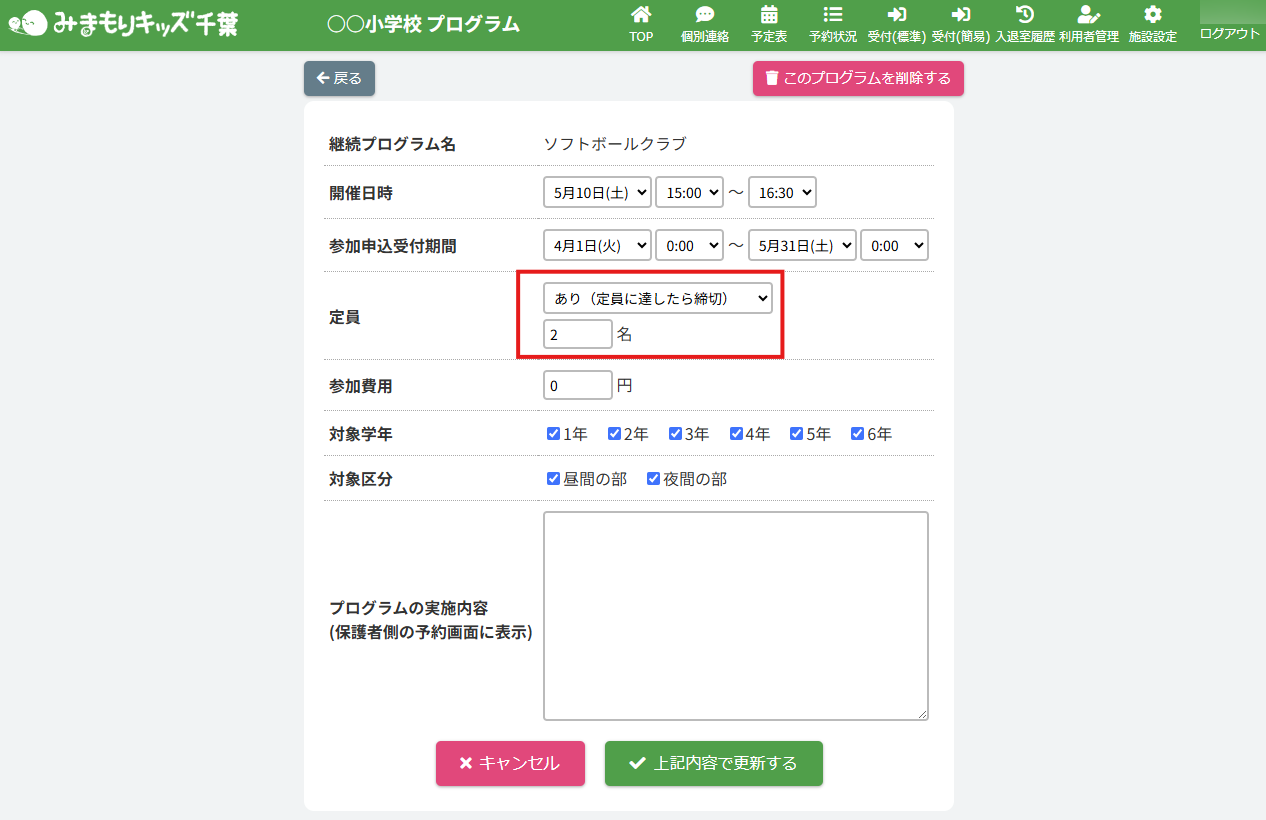Screen dimensions: 1266x820
Task: Expand the 16:30 end time dropdown
Action: [x=782, y=193]
